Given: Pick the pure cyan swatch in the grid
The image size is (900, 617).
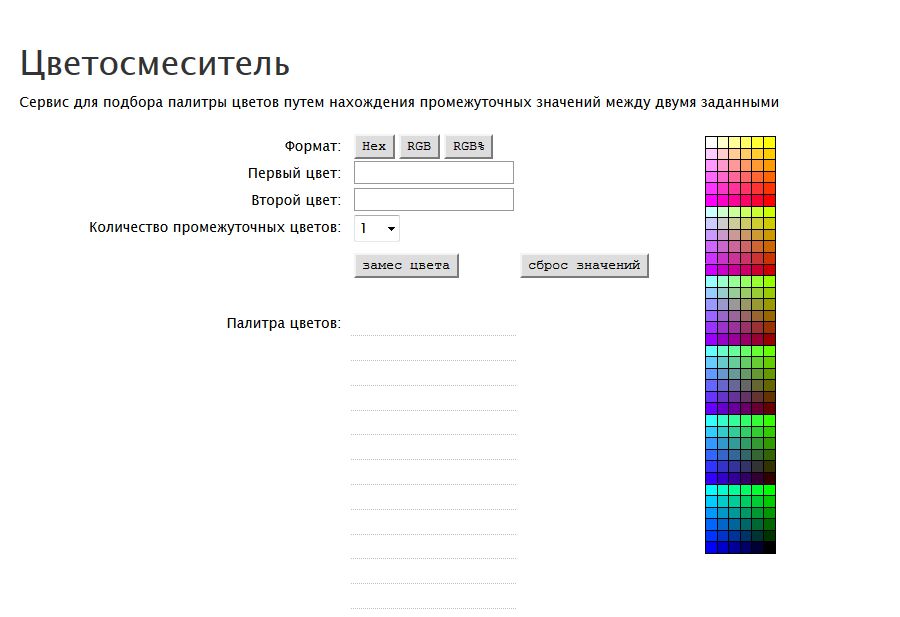Looking at the screenshot, I should 711,490.
